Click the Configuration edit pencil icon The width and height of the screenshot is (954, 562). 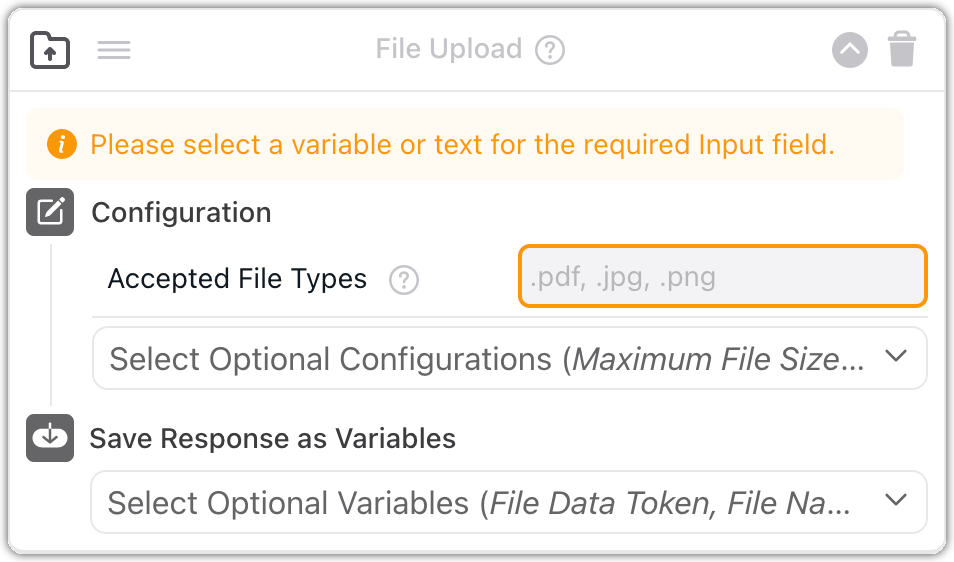50,212
